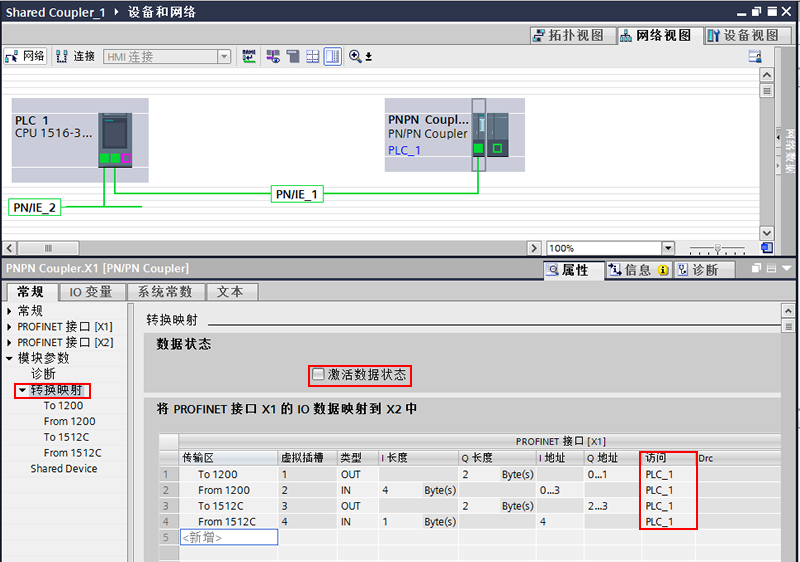Select the To 1512C tree item
This screenshot has width=800, height=562.
tap(66, 438)
